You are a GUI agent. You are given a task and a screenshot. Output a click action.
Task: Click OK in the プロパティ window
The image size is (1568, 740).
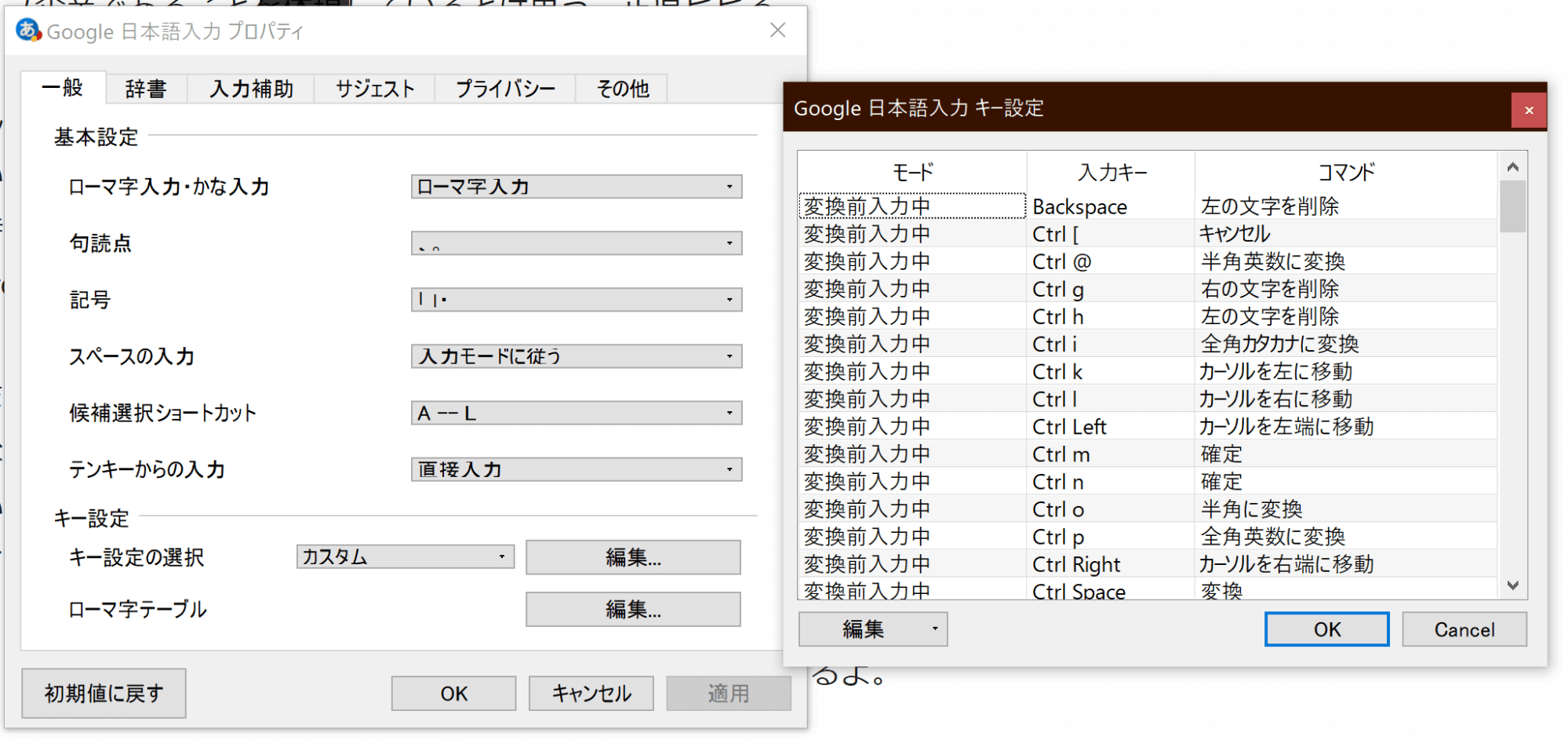tap(454, 694)
